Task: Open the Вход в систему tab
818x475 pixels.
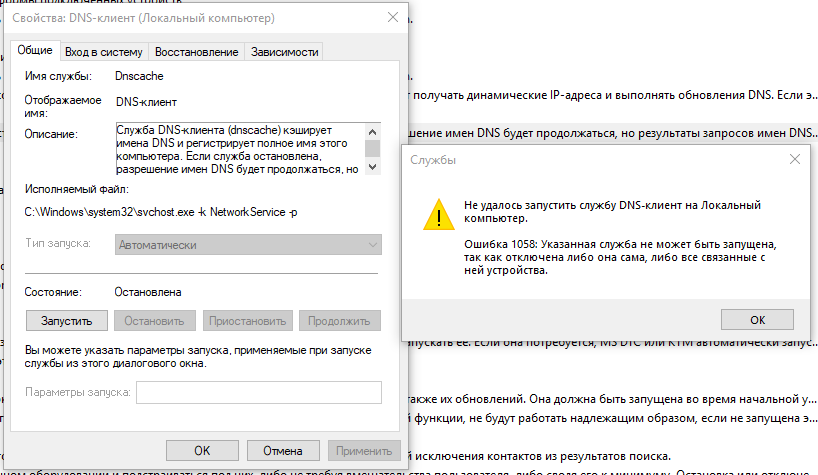Action: tap(103, 52)
